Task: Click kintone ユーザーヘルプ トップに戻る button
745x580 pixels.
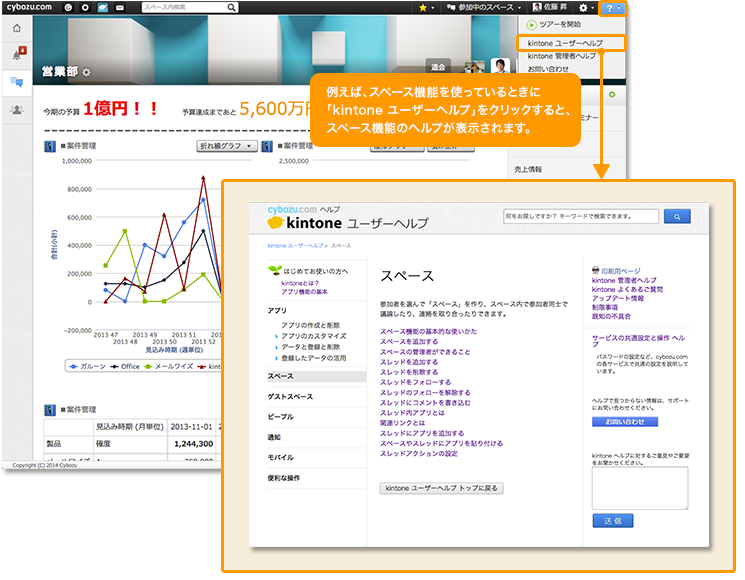Action: 441,488
